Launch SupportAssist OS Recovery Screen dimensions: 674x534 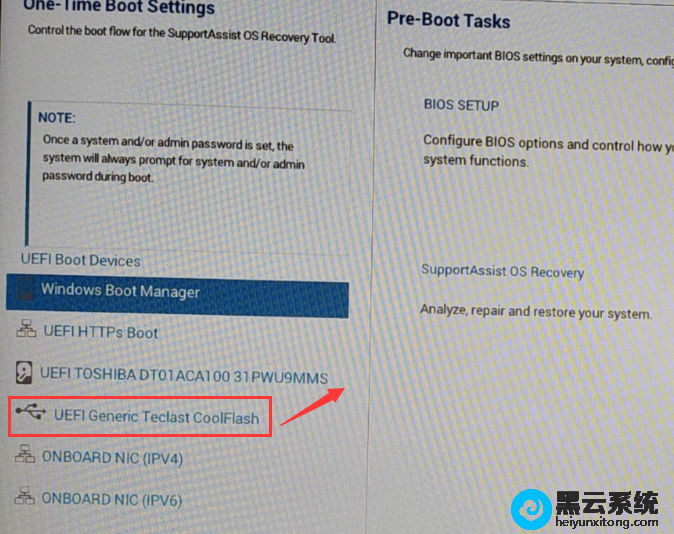[x=502, y=272]
